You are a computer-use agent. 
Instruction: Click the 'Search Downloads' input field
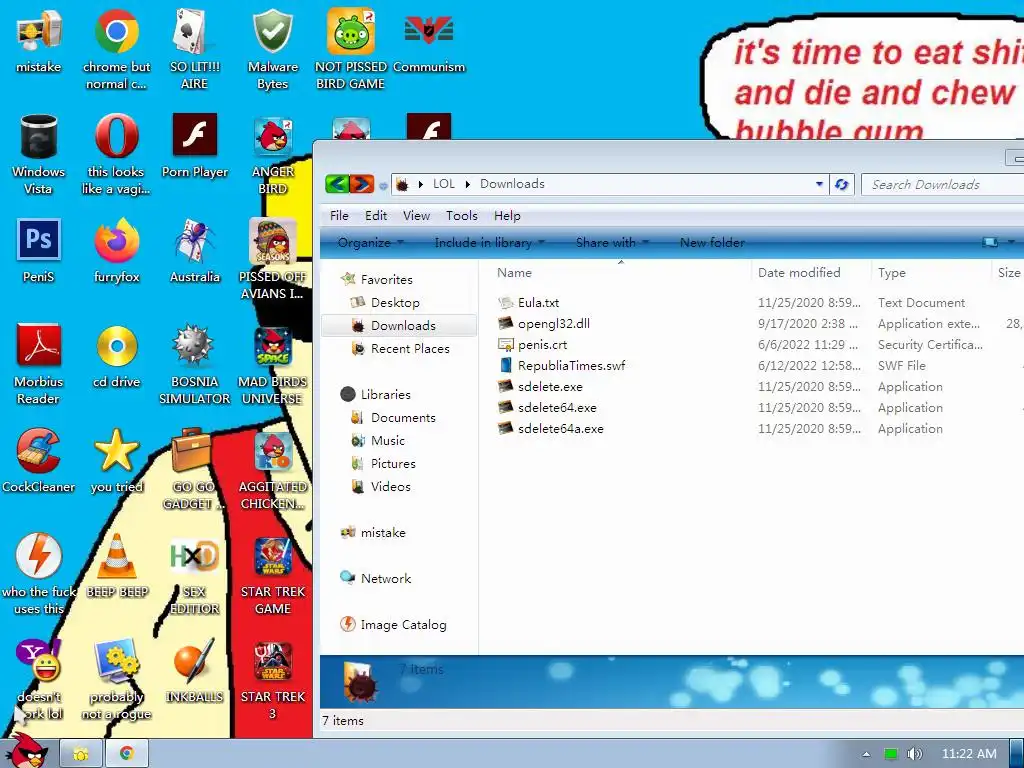tap(943, 184)
